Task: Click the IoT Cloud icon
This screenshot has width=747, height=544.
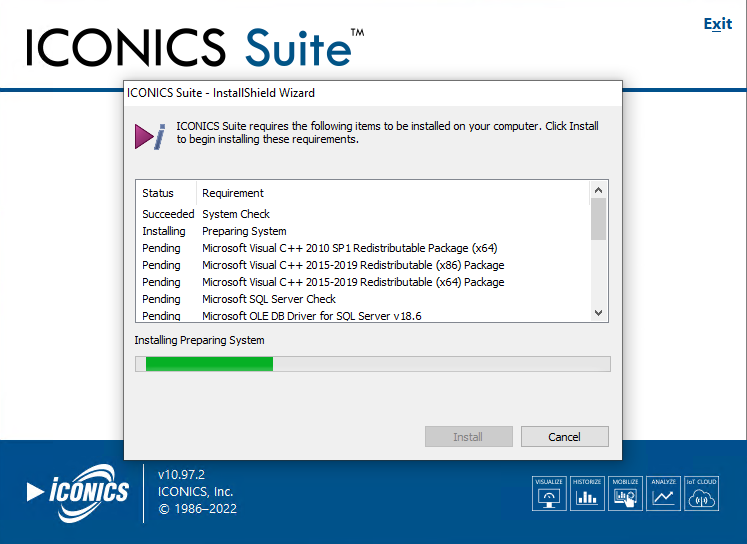Action: tap(701, 494)
